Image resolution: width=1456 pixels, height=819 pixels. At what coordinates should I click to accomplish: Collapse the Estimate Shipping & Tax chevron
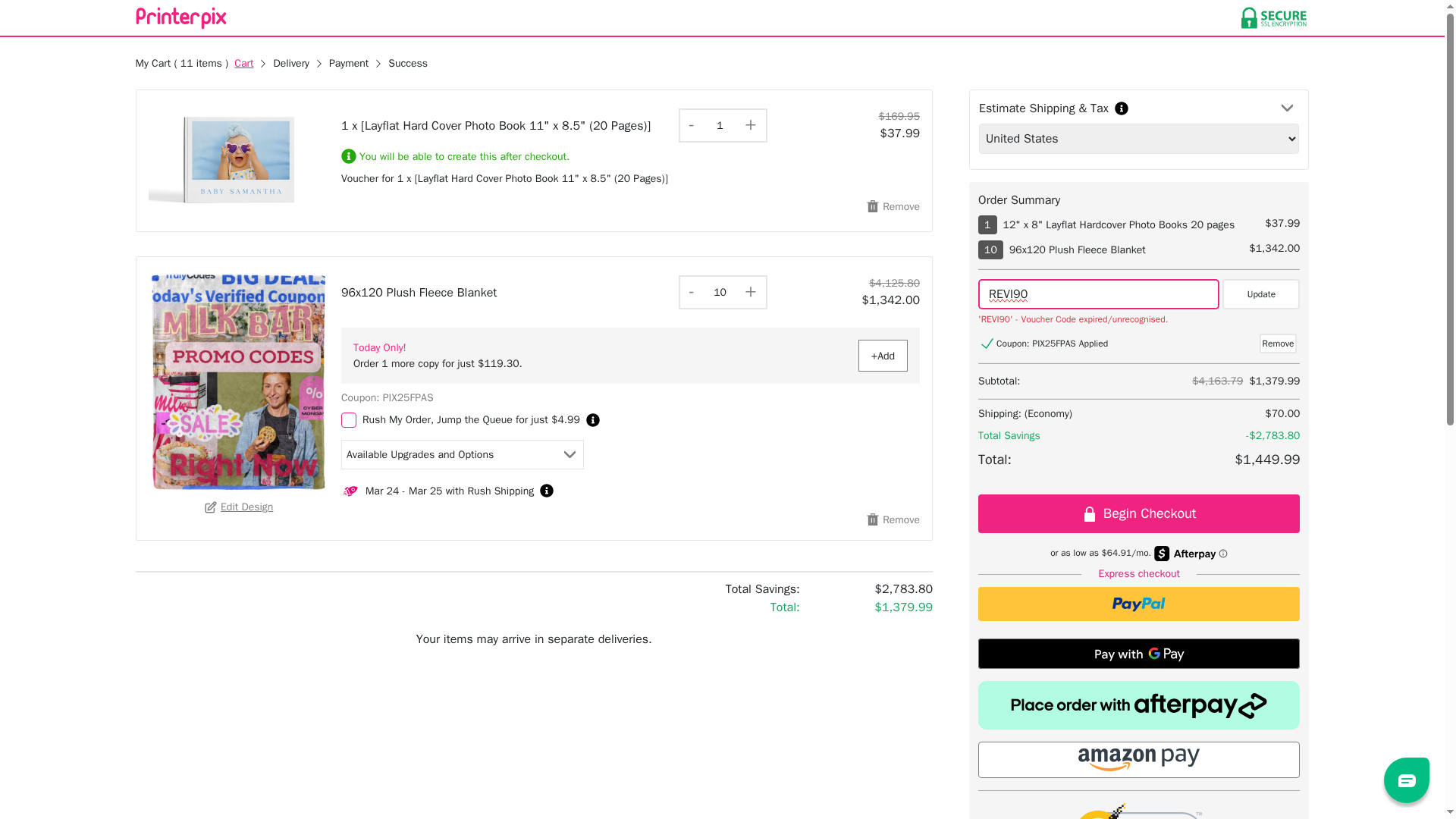pyautogui.click(x=1287, y=108)
